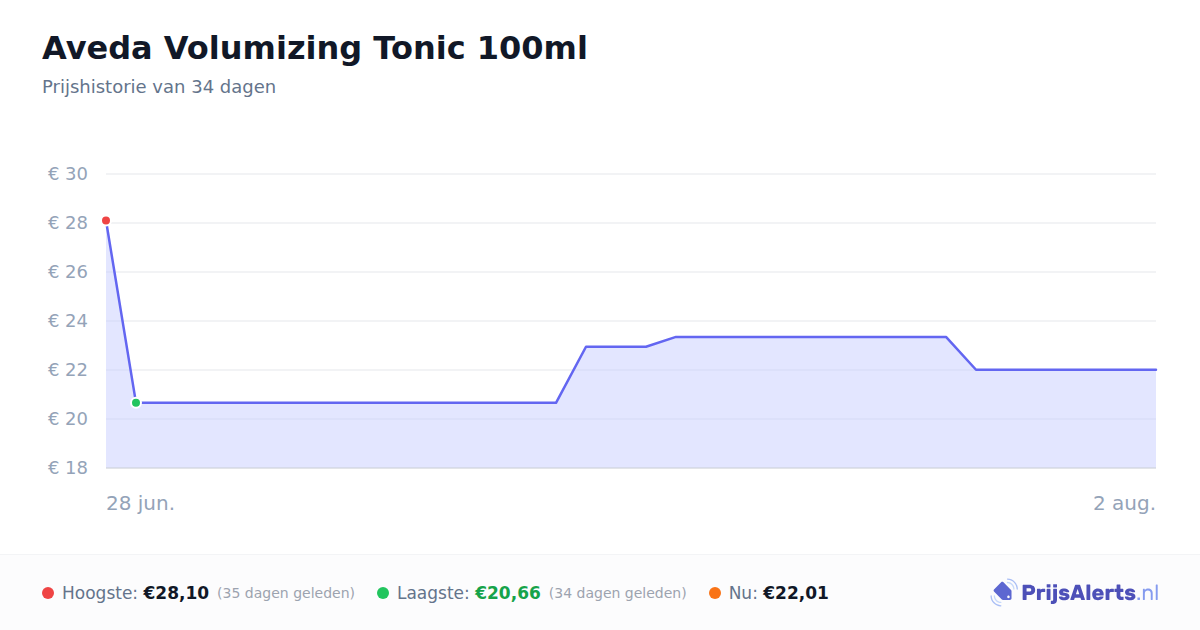Image resolution: width=1200 pixels, height=630 pixels.
Task: Click the green lowest-price marker on the chart
Action: [136, 403]
